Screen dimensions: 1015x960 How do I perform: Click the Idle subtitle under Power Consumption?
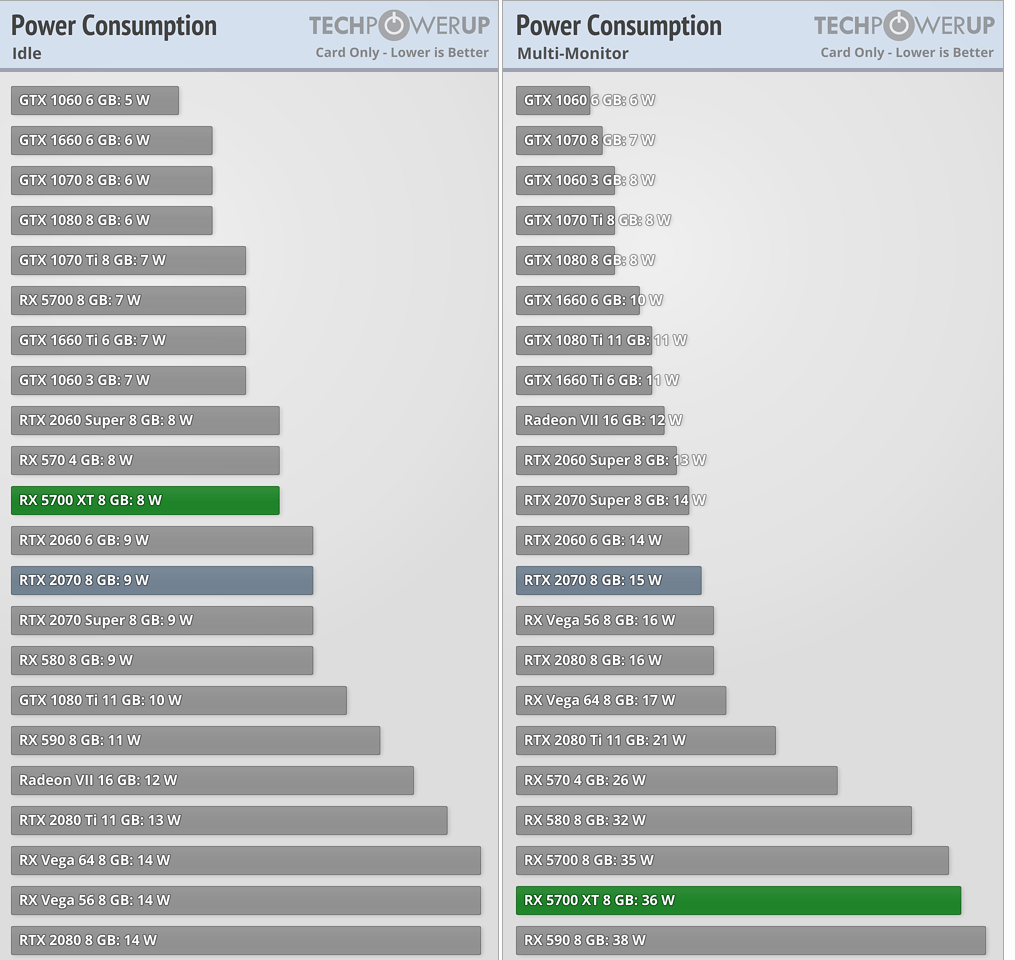click(27, 53)
